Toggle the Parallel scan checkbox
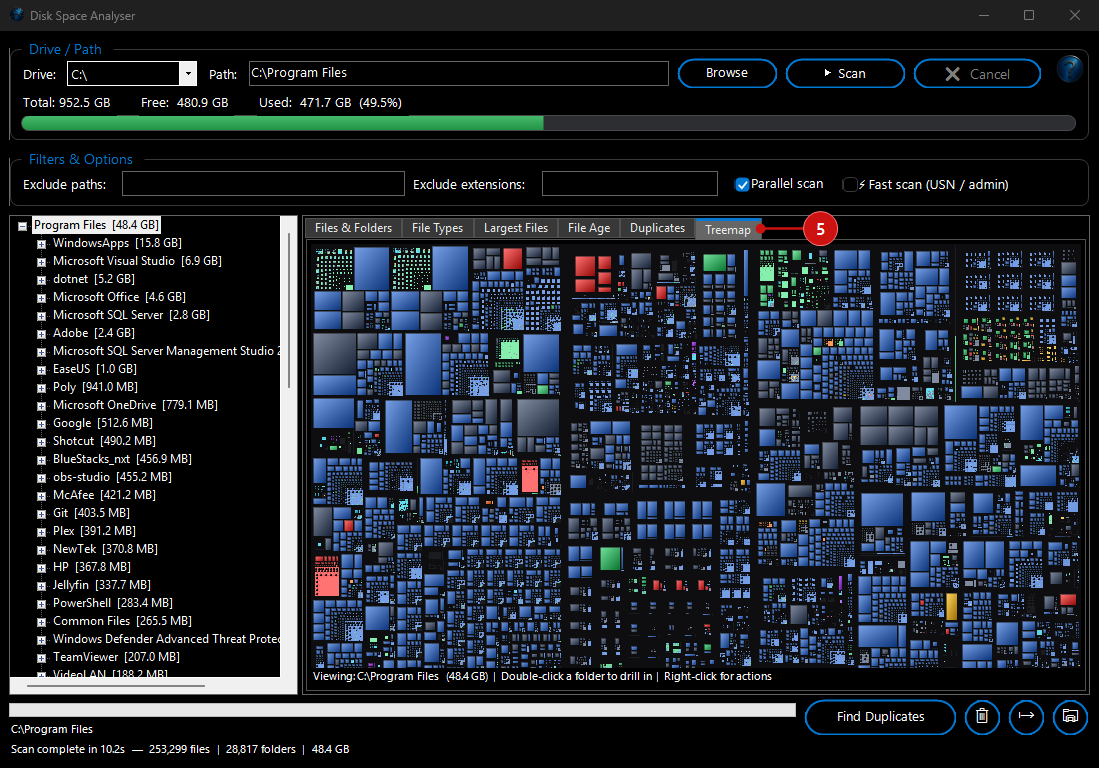The height and width of the screenshot is (768, 1099). click(742, 184)
